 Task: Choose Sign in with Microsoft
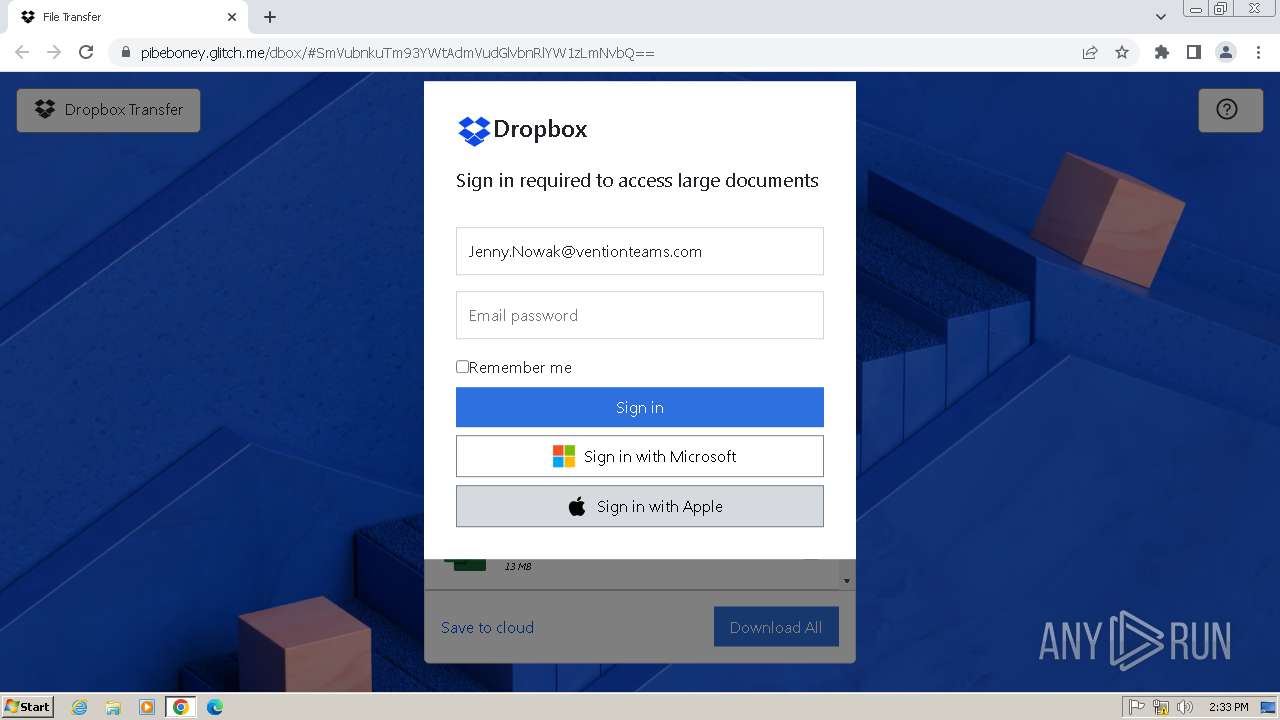point(640,456)
